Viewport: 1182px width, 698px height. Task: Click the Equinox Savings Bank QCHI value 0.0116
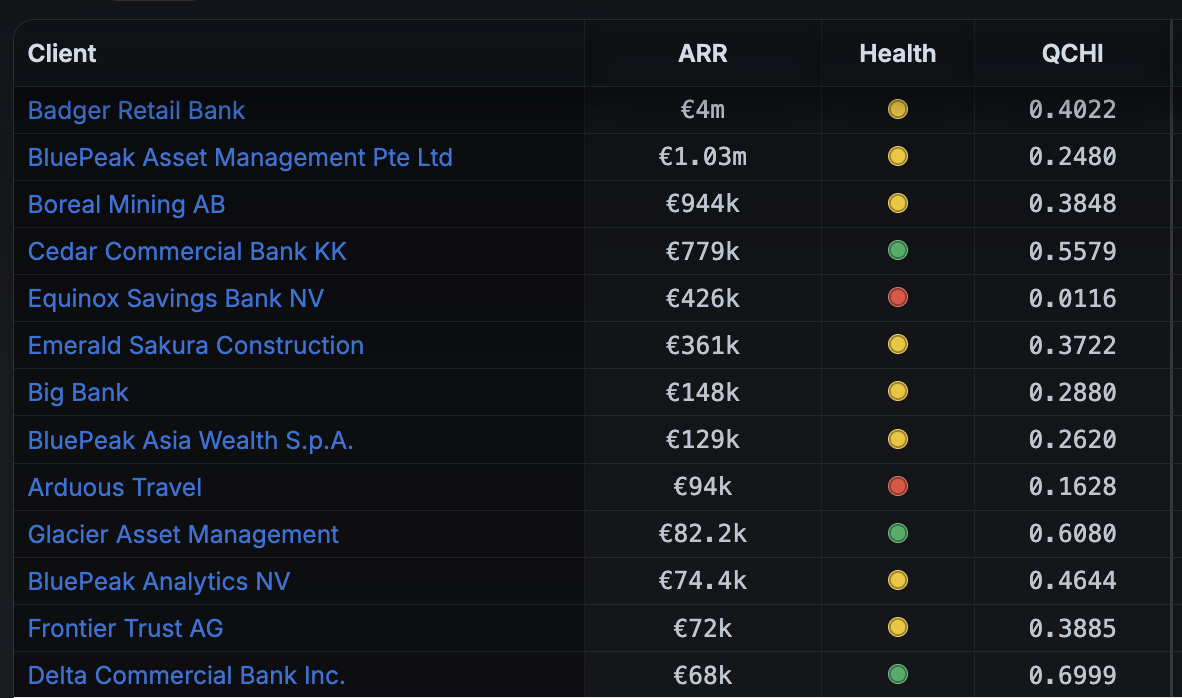[x=1072, y=298]
